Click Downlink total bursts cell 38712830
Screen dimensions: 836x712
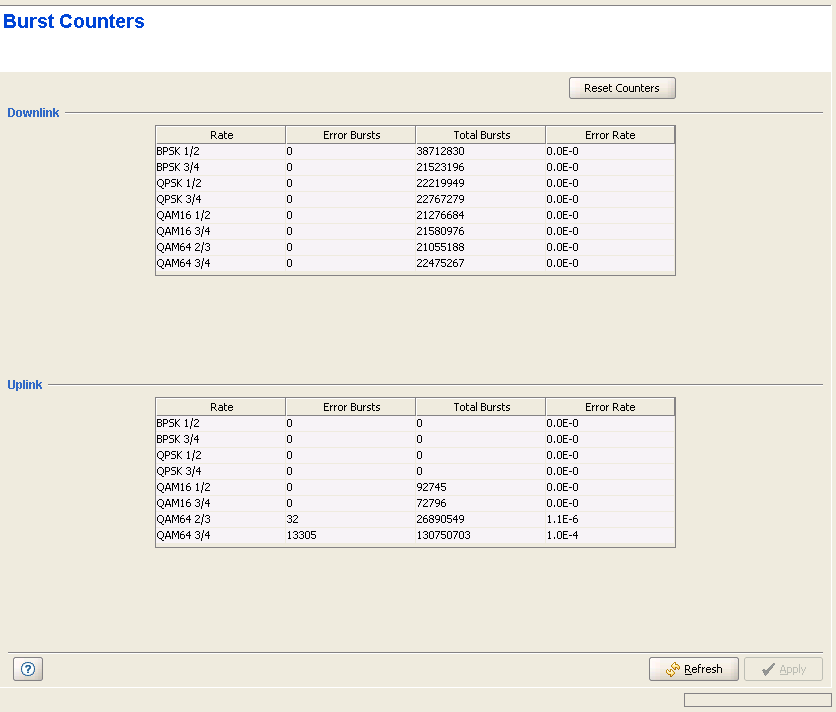(441, 151)
